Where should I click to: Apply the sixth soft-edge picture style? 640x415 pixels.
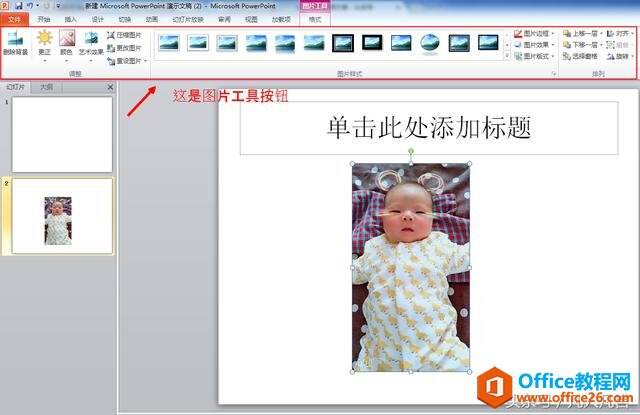click(x=314, y=43)
